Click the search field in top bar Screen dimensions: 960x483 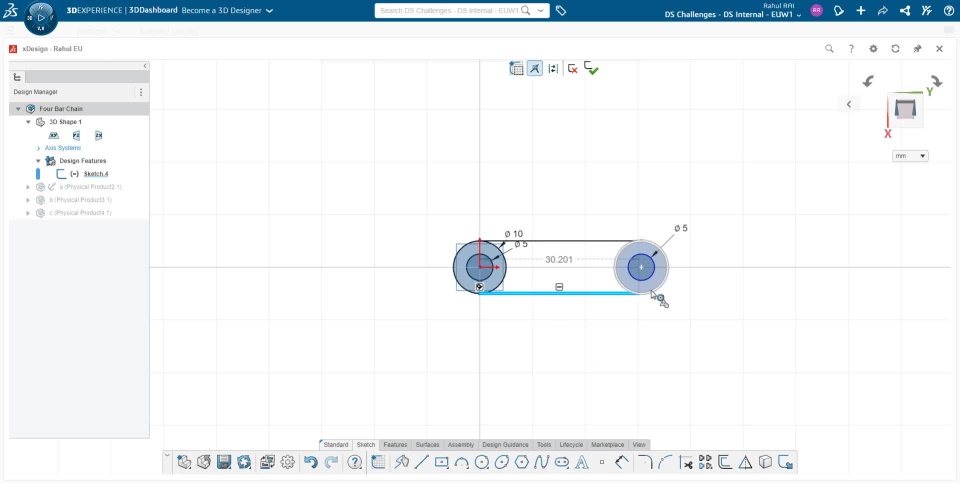coord(450,10)
